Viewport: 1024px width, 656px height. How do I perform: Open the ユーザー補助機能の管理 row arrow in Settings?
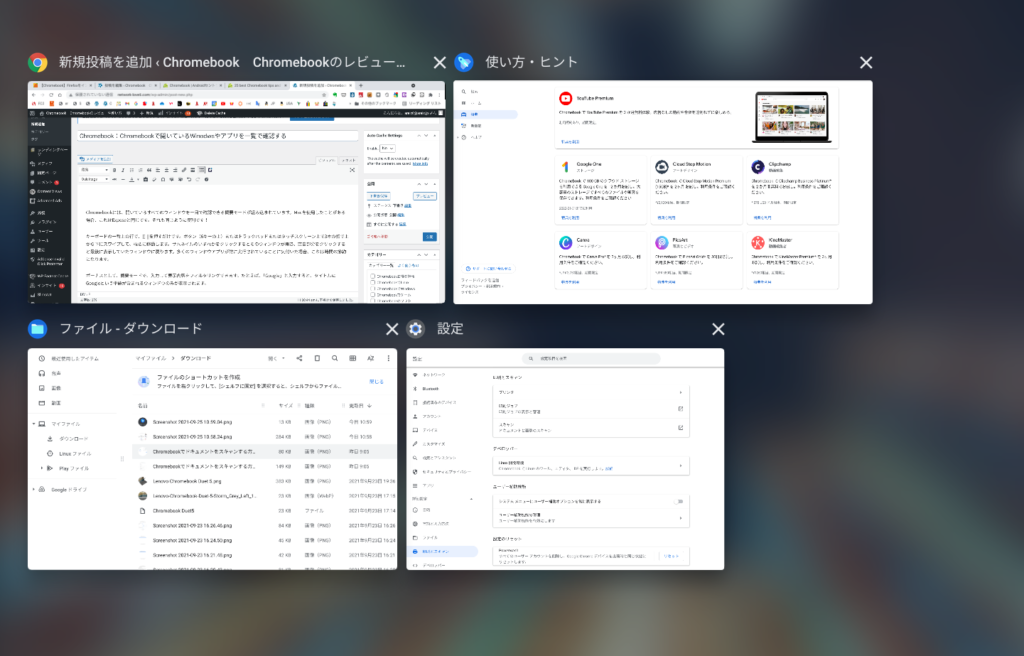click(x=680, y=518)
